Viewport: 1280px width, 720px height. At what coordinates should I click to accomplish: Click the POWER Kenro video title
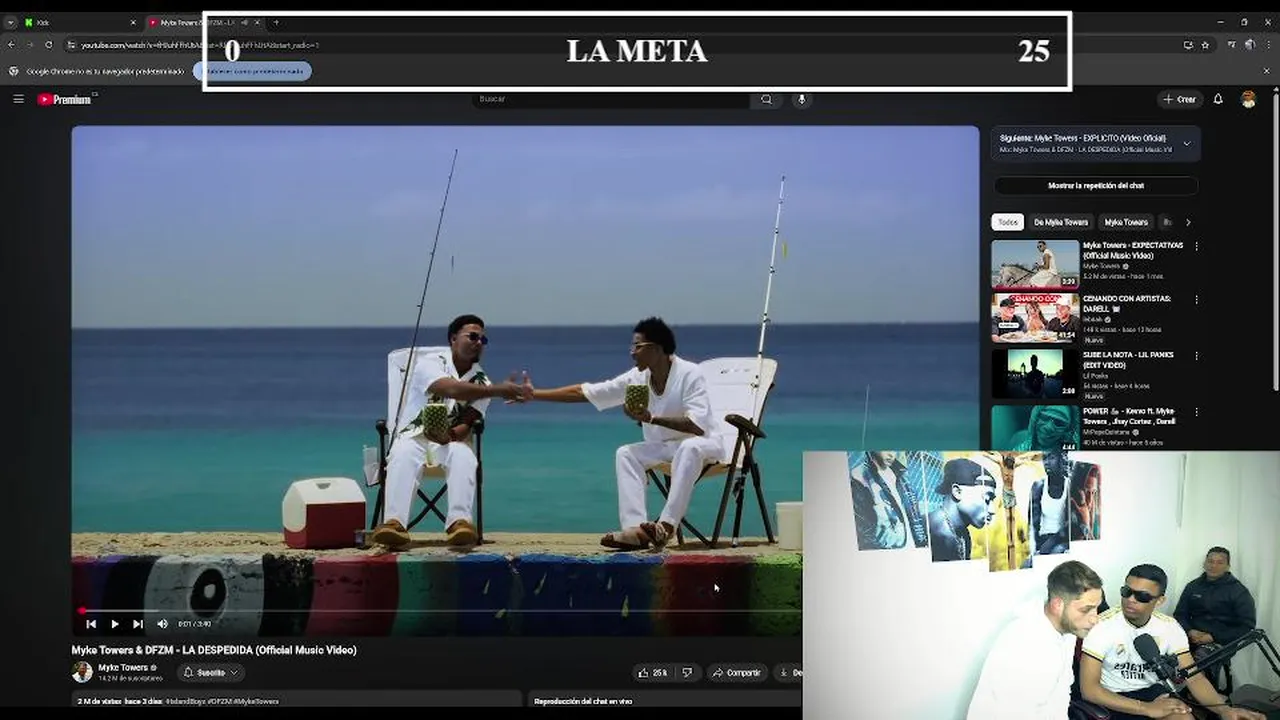[1129, 416]
